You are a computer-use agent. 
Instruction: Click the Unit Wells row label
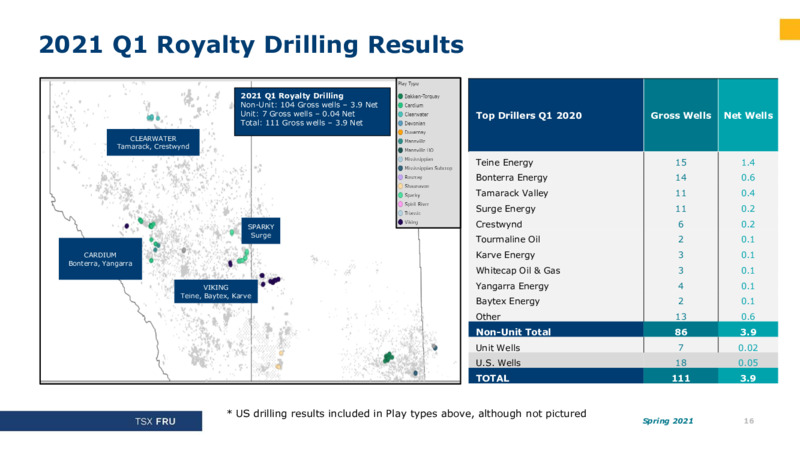click(497, 347)
